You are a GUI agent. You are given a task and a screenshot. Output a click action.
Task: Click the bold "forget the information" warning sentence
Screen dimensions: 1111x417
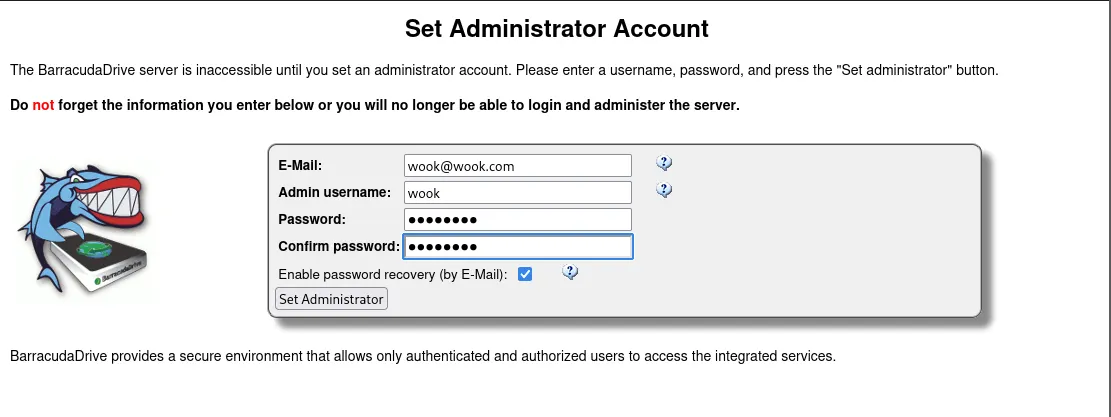tap(400, 105)
